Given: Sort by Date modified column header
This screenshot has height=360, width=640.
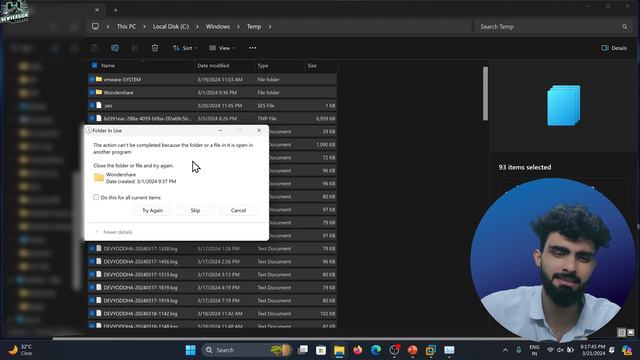Looking at the screenshot, I should [213, 65].
